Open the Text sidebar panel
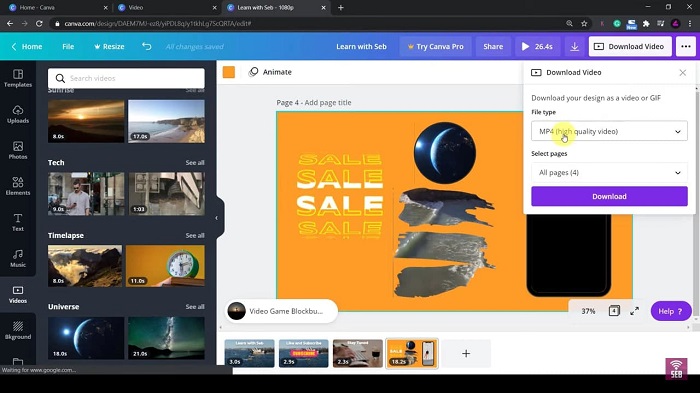The height and width of the screenshot is (393, 700). click(x=18, y=222)
